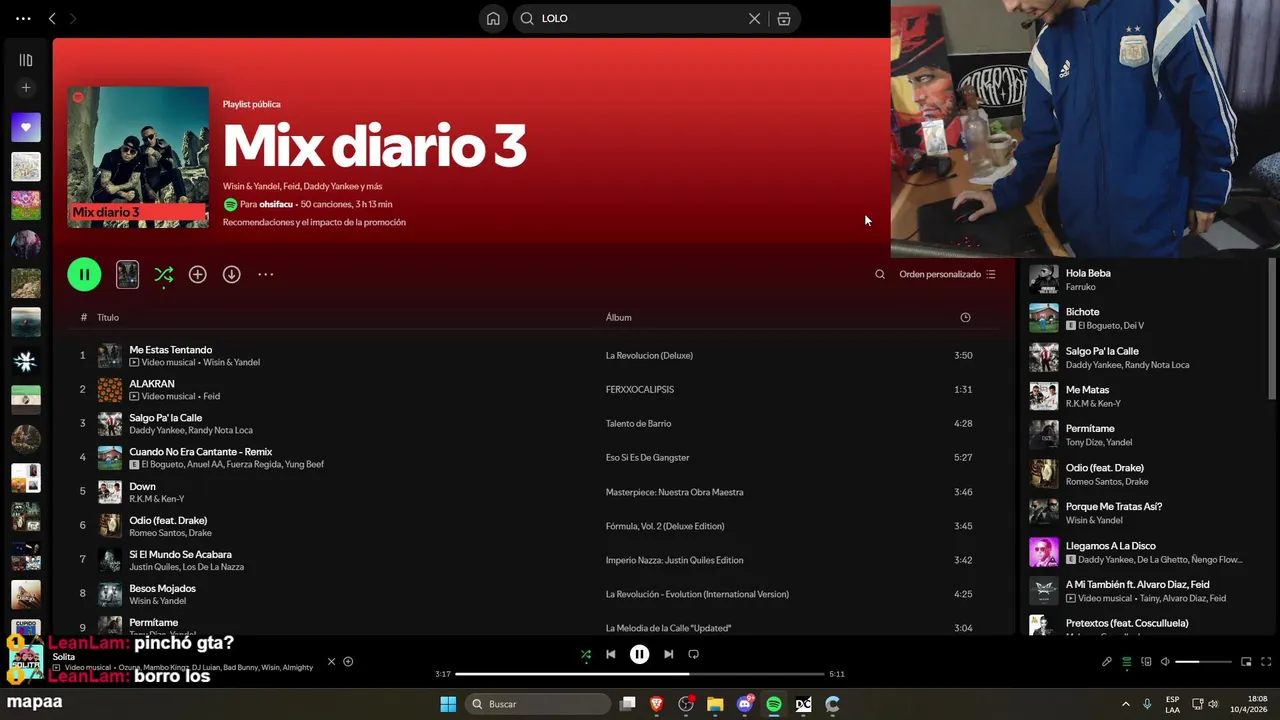Open more options for the playlist
Image resolution: width=1280 pixels, height=720 pixels.
(265, 274)
